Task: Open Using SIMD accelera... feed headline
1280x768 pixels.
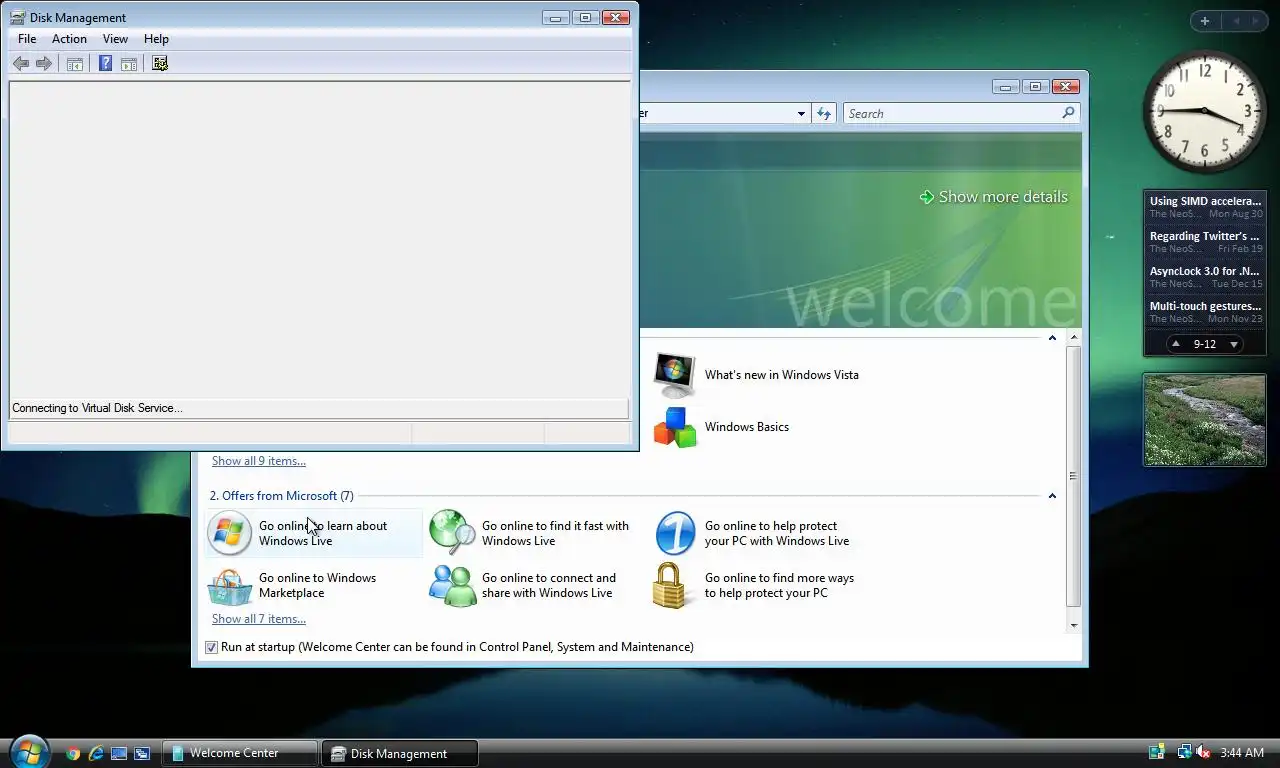Action: pos(1205,201)
